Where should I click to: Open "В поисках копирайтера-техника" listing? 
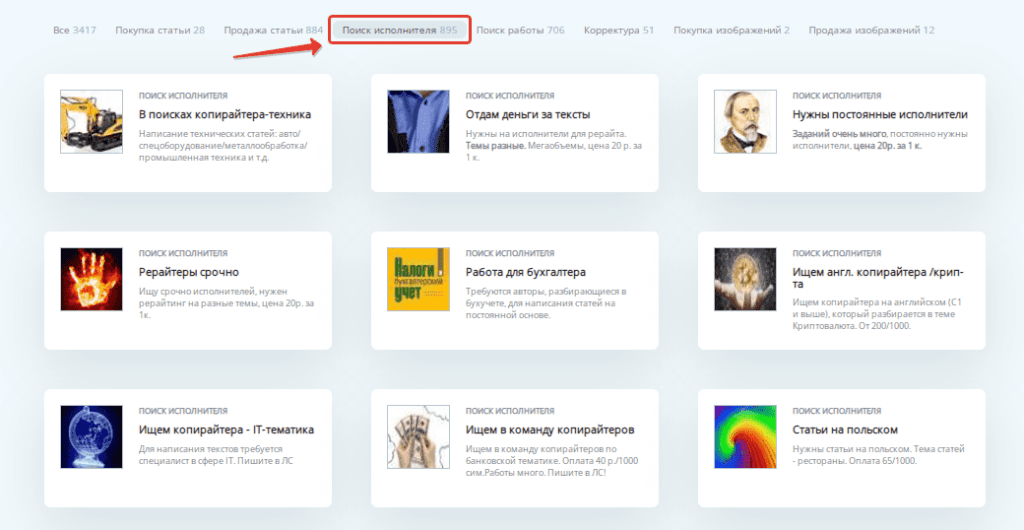click(225, 115)
